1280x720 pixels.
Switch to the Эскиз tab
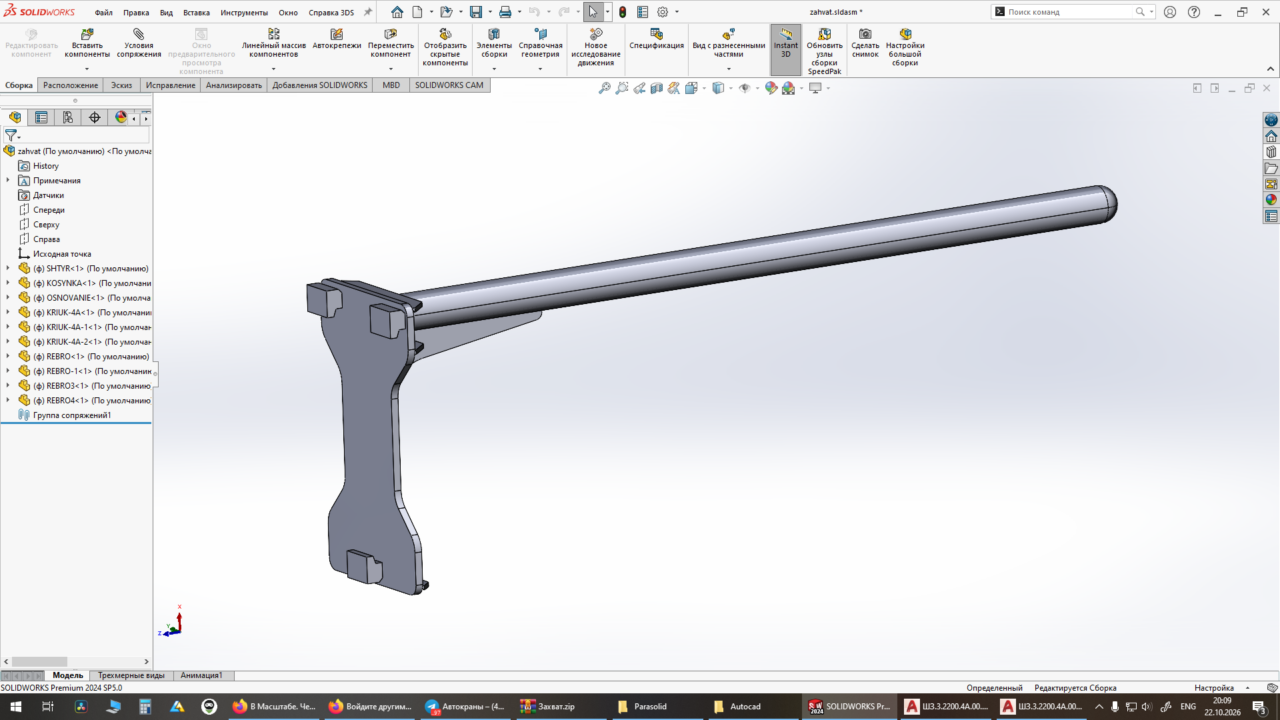coord(121,85)
